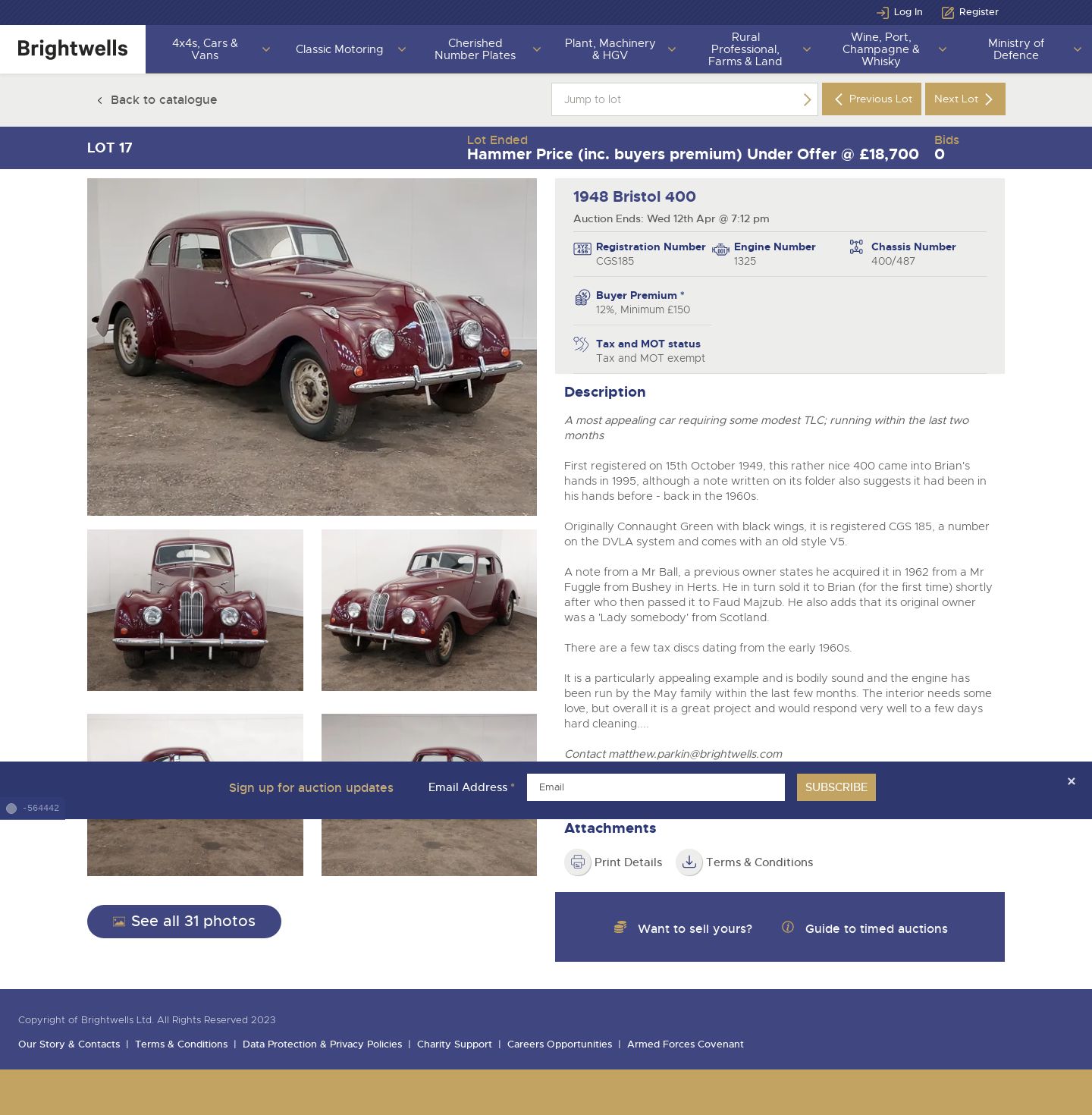Image resolution: width=1092 pixels, height=1115 pixels.
Task: Open Our Story & Contacts footer link
Action: pos(69,1044)
